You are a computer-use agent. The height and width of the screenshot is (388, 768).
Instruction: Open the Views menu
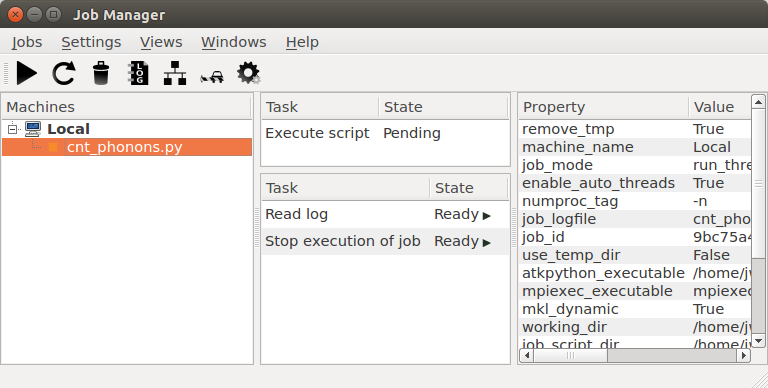(161, 42)
